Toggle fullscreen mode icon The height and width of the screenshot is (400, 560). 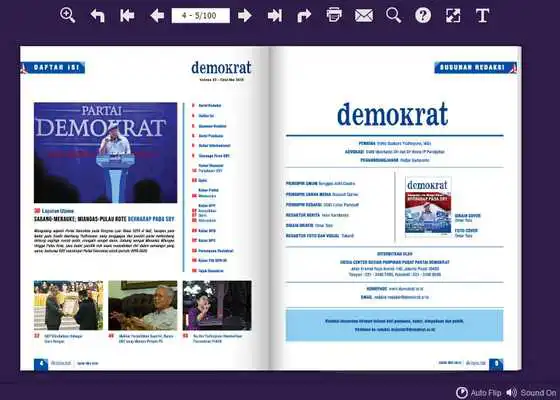[453, 16]
